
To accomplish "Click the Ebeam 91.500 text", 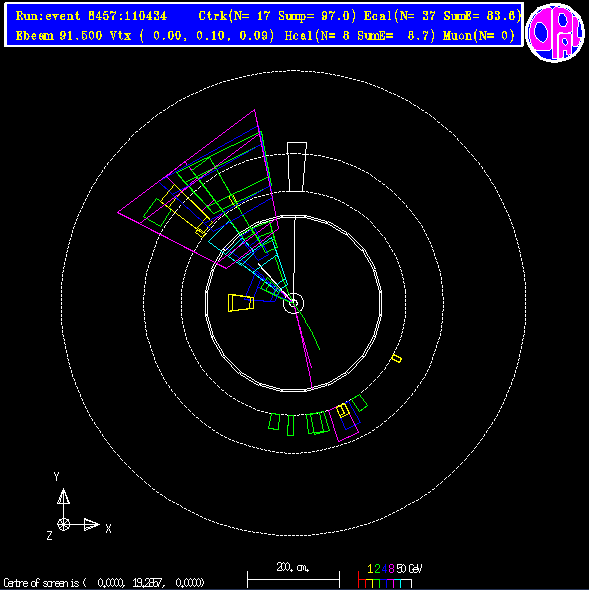I will click(x=59, y=36).
